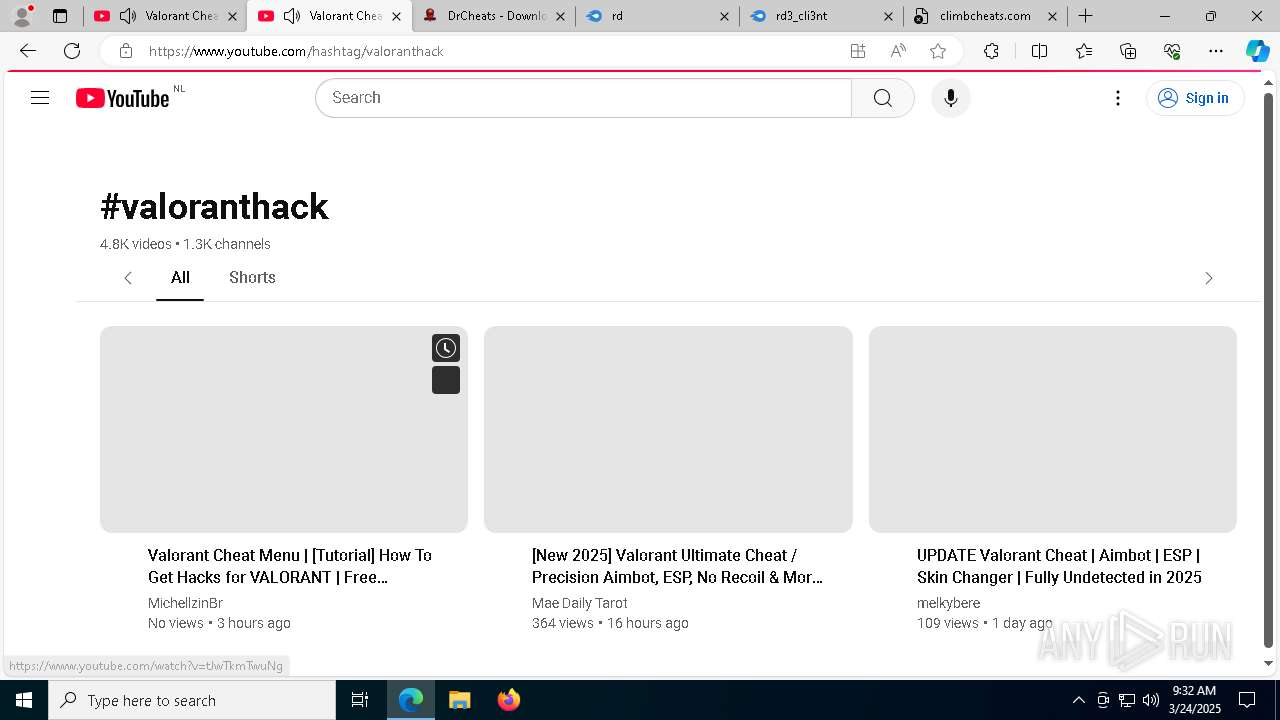Open Mae Daily Tarot channel link
Screen dimensions: 1280x720
(580, 603)
